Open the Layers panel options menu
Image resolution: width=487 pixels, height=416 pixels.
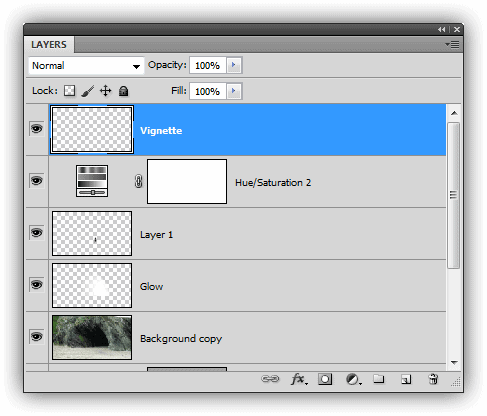tap(453, 44)
